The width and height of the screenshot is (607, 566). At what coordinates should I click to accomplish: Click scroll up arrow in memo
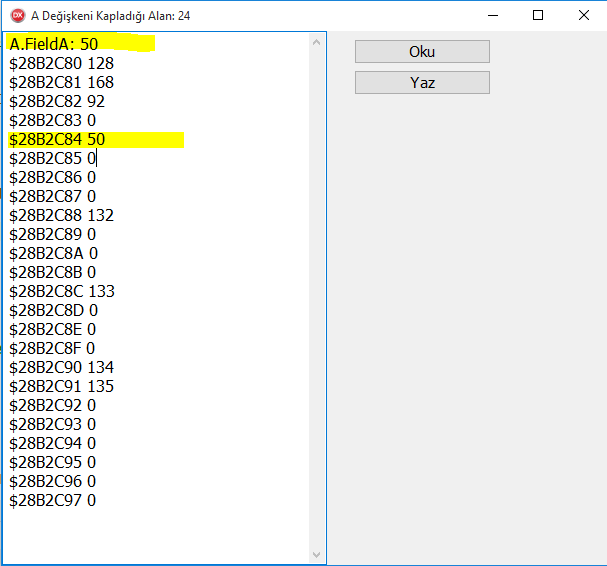click(318, 42)
